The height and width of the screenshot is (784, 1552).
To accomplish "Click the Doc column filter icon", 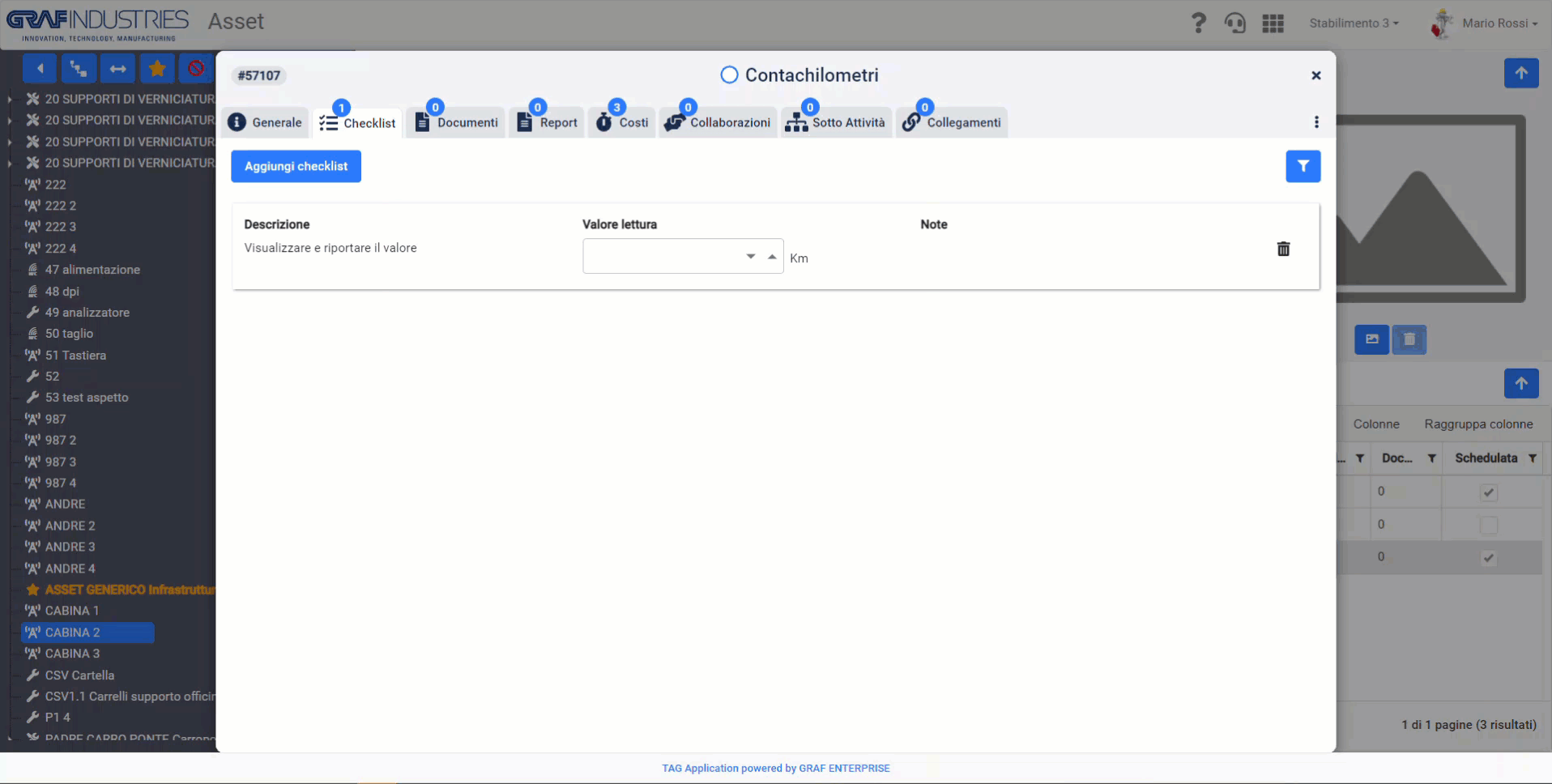I will tap(1431, 458).
